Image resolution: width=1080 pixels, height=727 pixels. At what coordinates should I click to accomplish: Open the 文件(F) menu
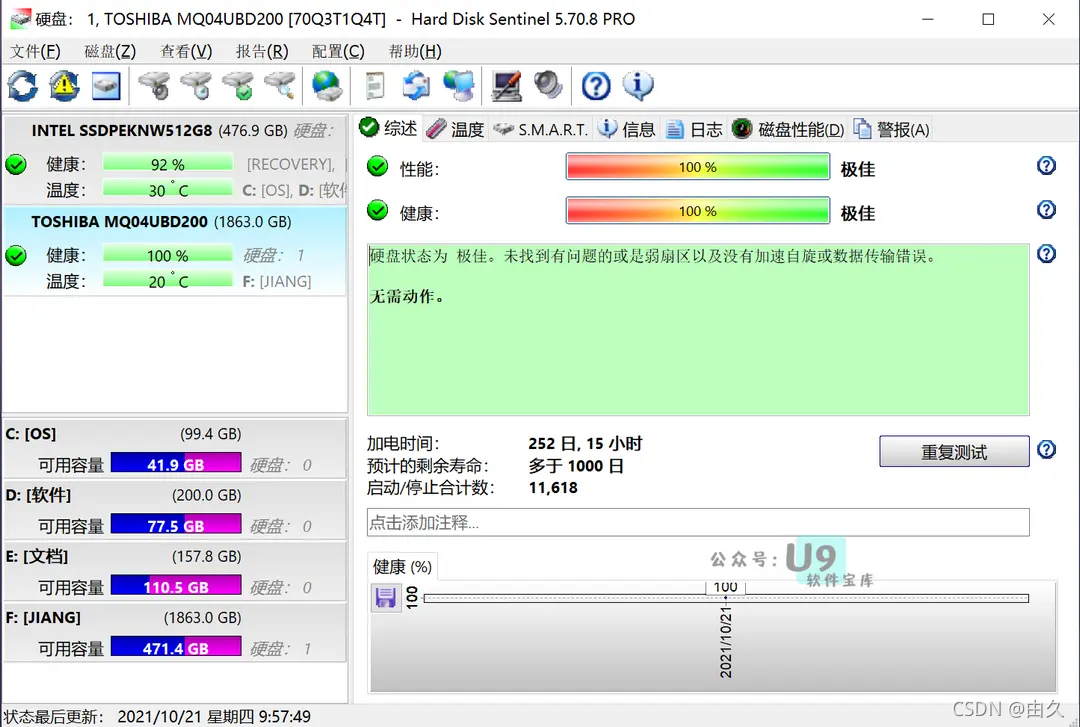[35, 52]
